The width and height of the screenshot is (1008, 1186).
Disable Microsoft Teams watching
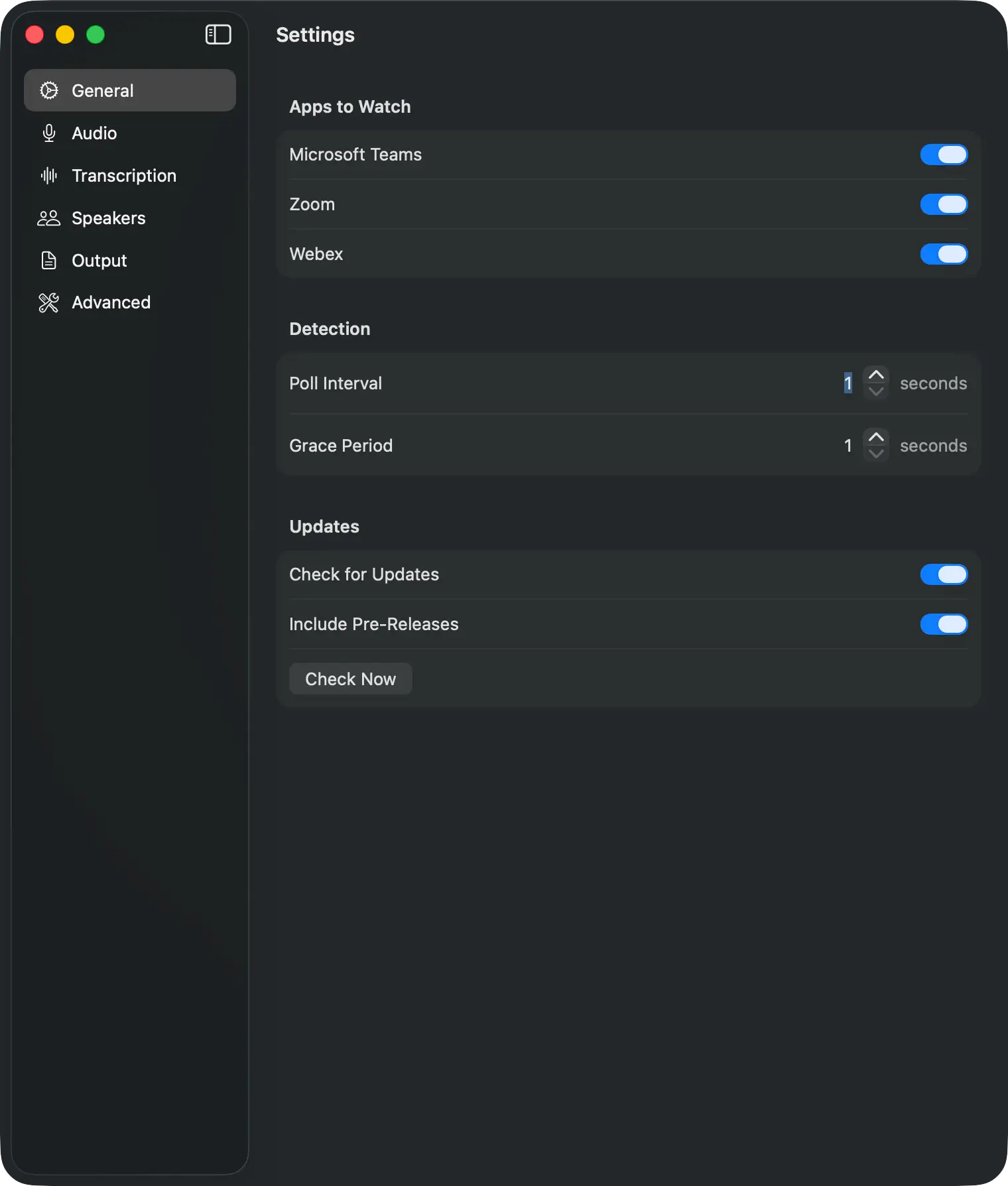pyautogui.click(x=944, y=155)
